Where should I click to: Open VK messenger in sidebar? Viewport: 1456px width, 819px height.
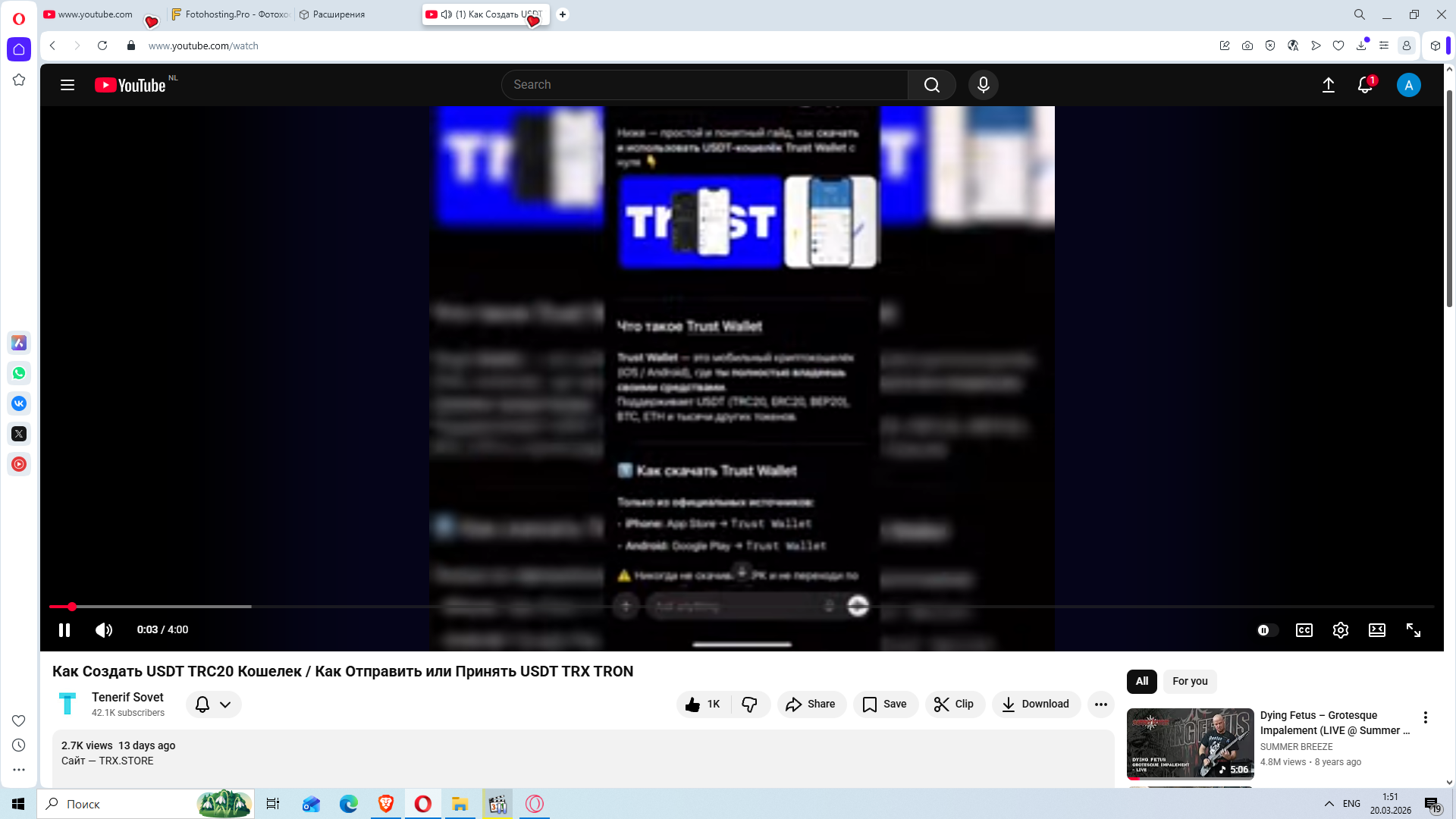[x=19, y=403]
